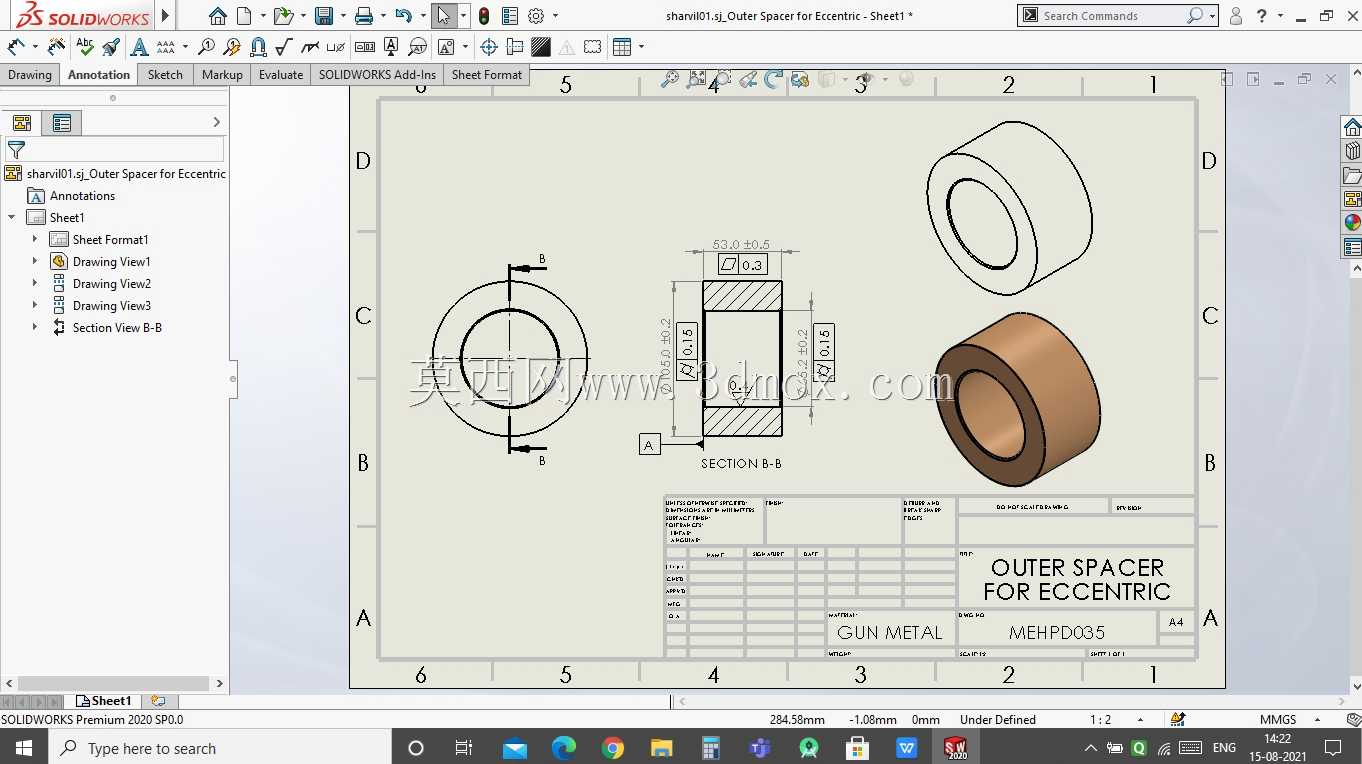Insert Geometric Tolerance frame
The image size is (1362, 764).
pos(365,46)
